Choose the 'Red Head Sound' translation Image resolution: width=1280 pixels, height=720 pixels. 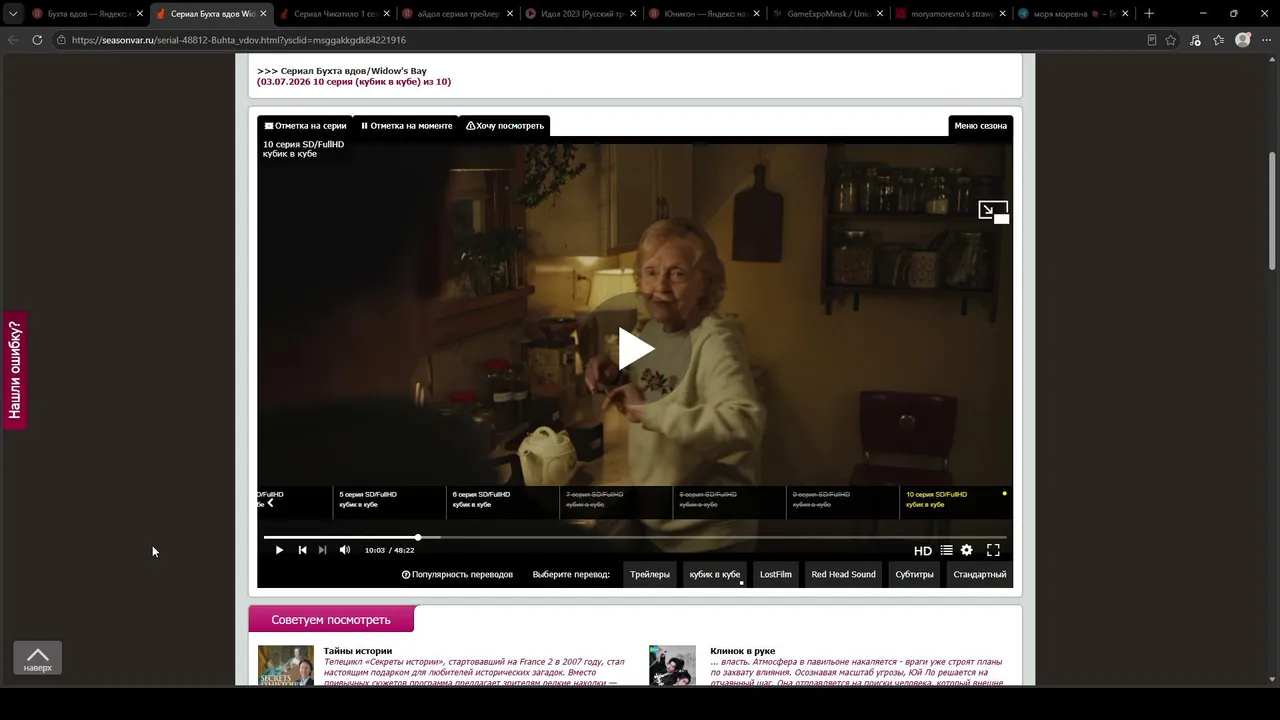(x=843, y=575)
